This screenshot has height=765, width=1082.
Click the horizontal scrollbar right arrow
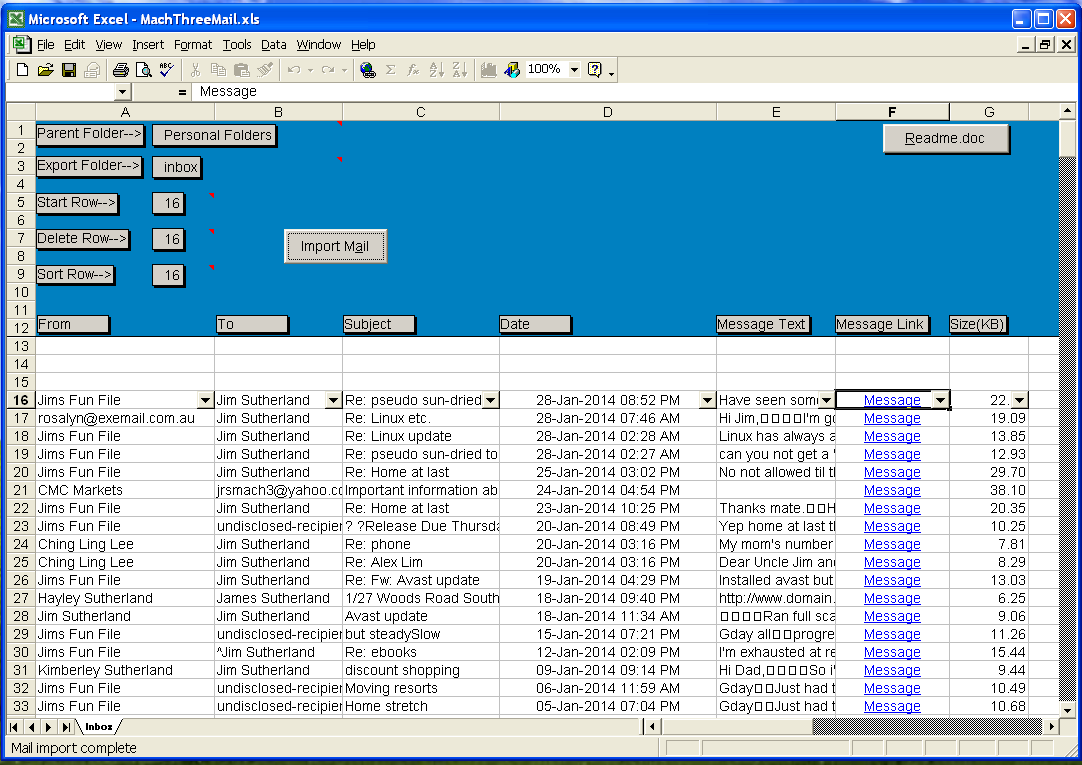(1051, 726)
